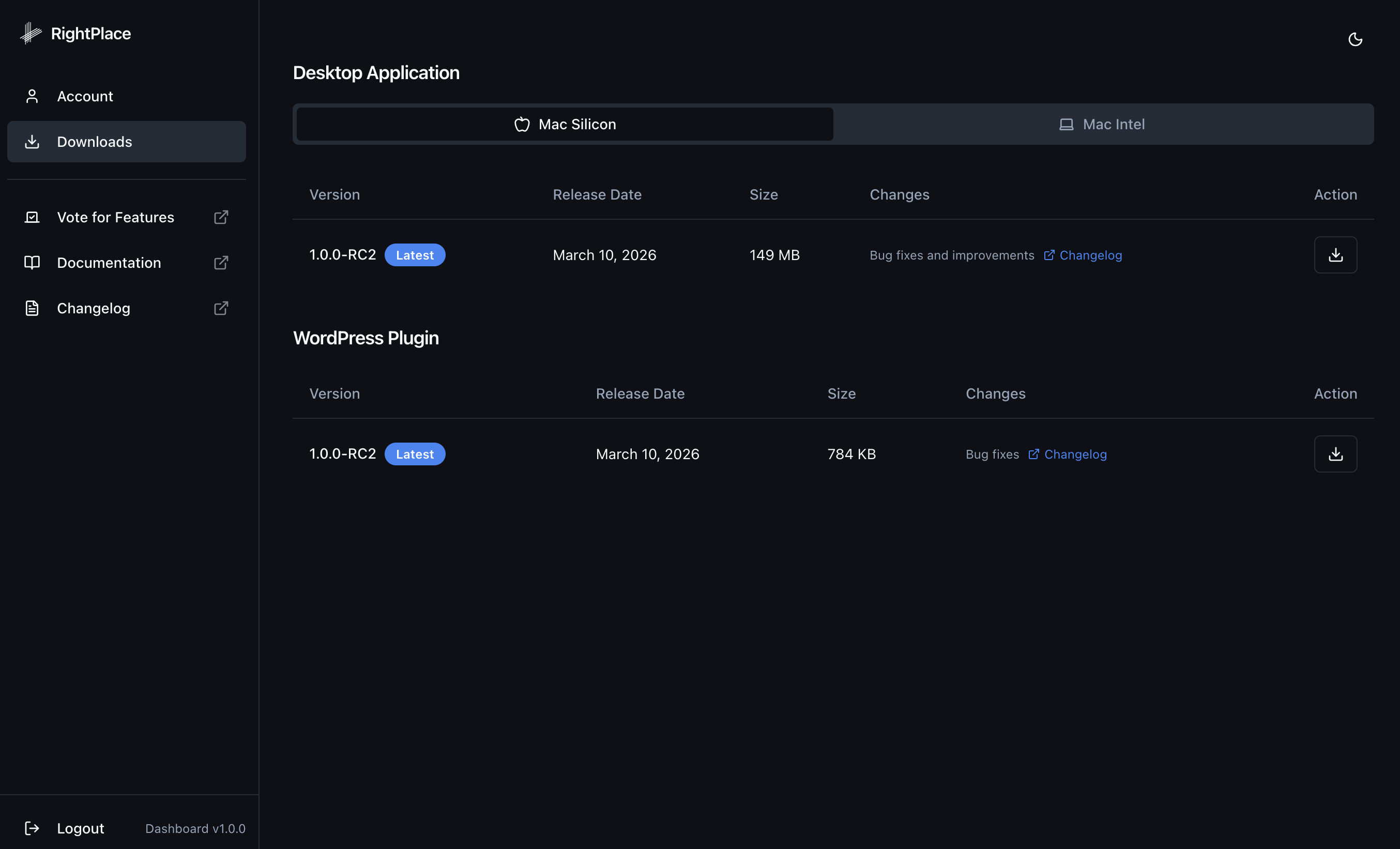The image size is (1400, 849).
Task: Click the logout arrow icon
Action: coord(32,828)
